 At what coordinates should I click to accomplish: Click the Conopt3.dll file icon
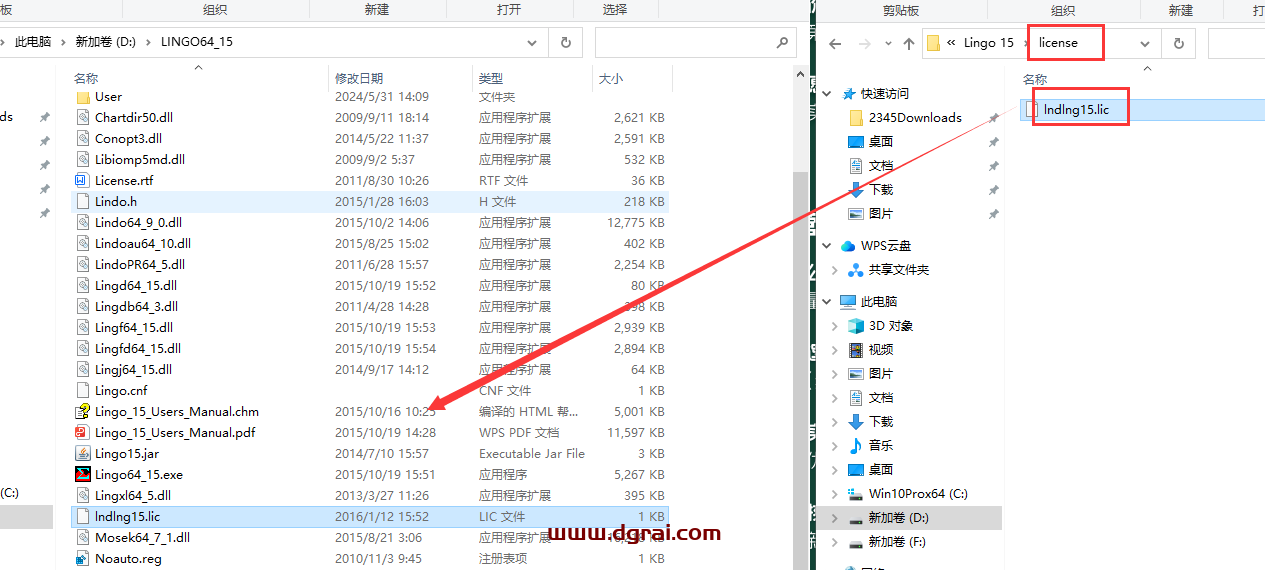(83, 138)
